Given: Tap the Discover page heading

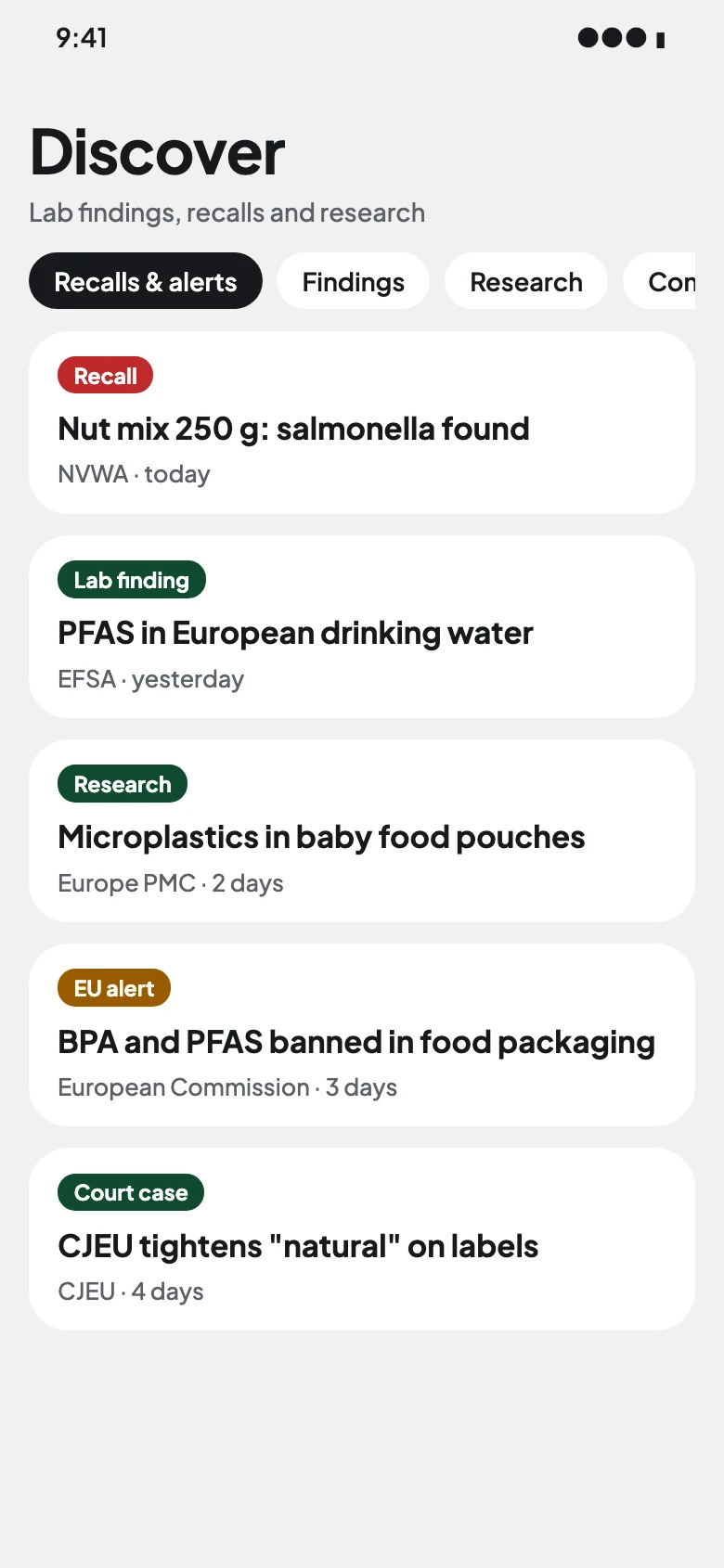Looking at the screenshot, I should click(158, 152).
